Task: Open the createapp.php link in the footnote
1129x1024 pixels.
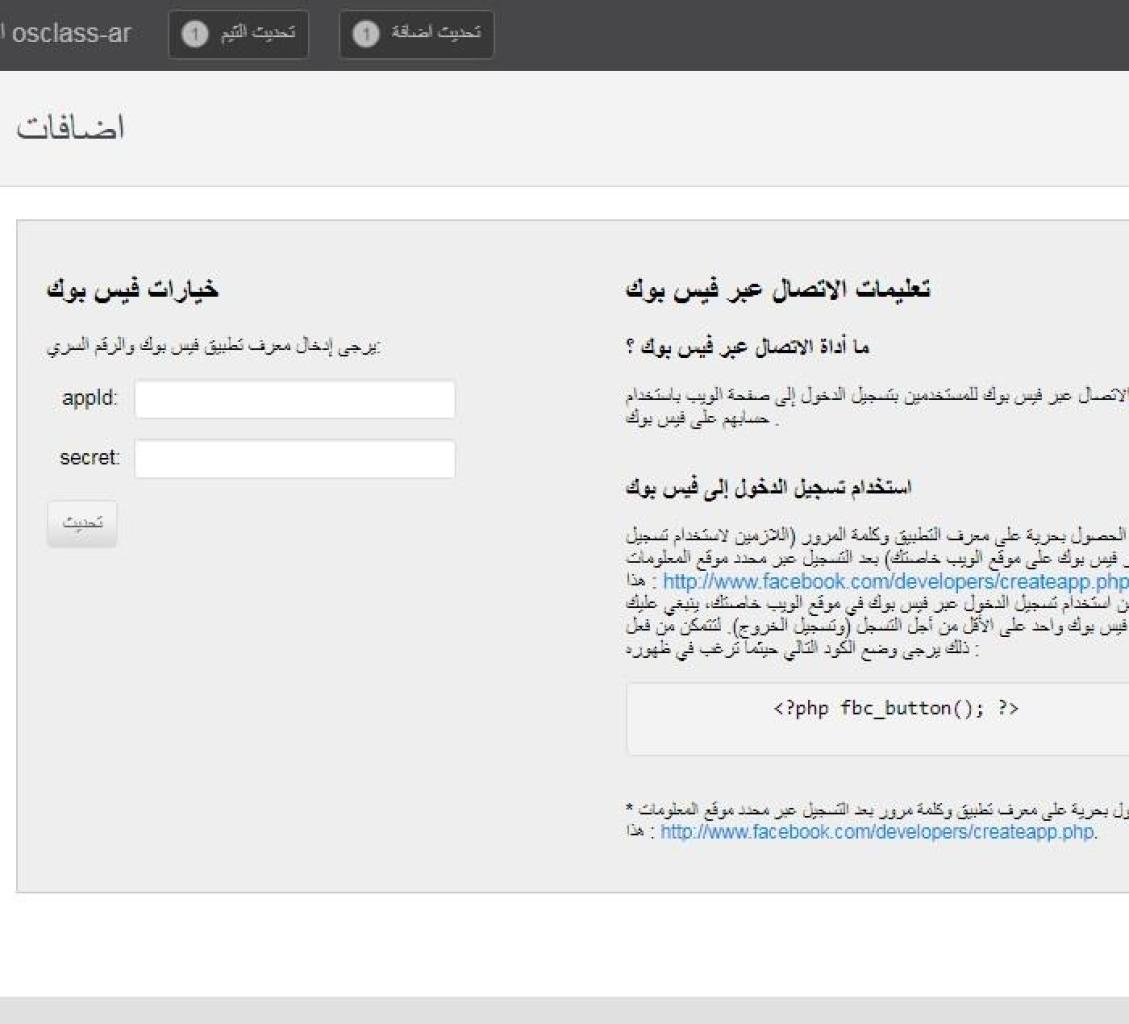Action: pyautogui.click(x=877, y=832)
